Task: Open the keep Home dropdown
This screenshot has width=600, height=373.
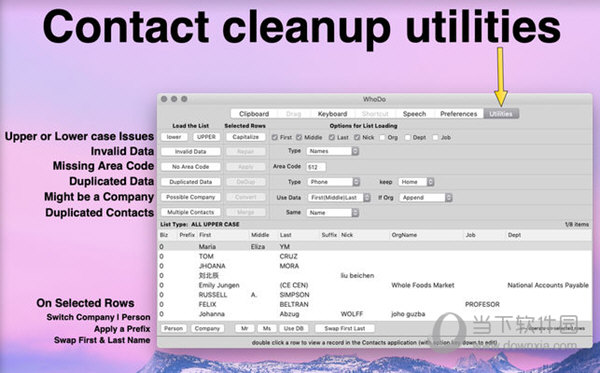Action: 416,182
